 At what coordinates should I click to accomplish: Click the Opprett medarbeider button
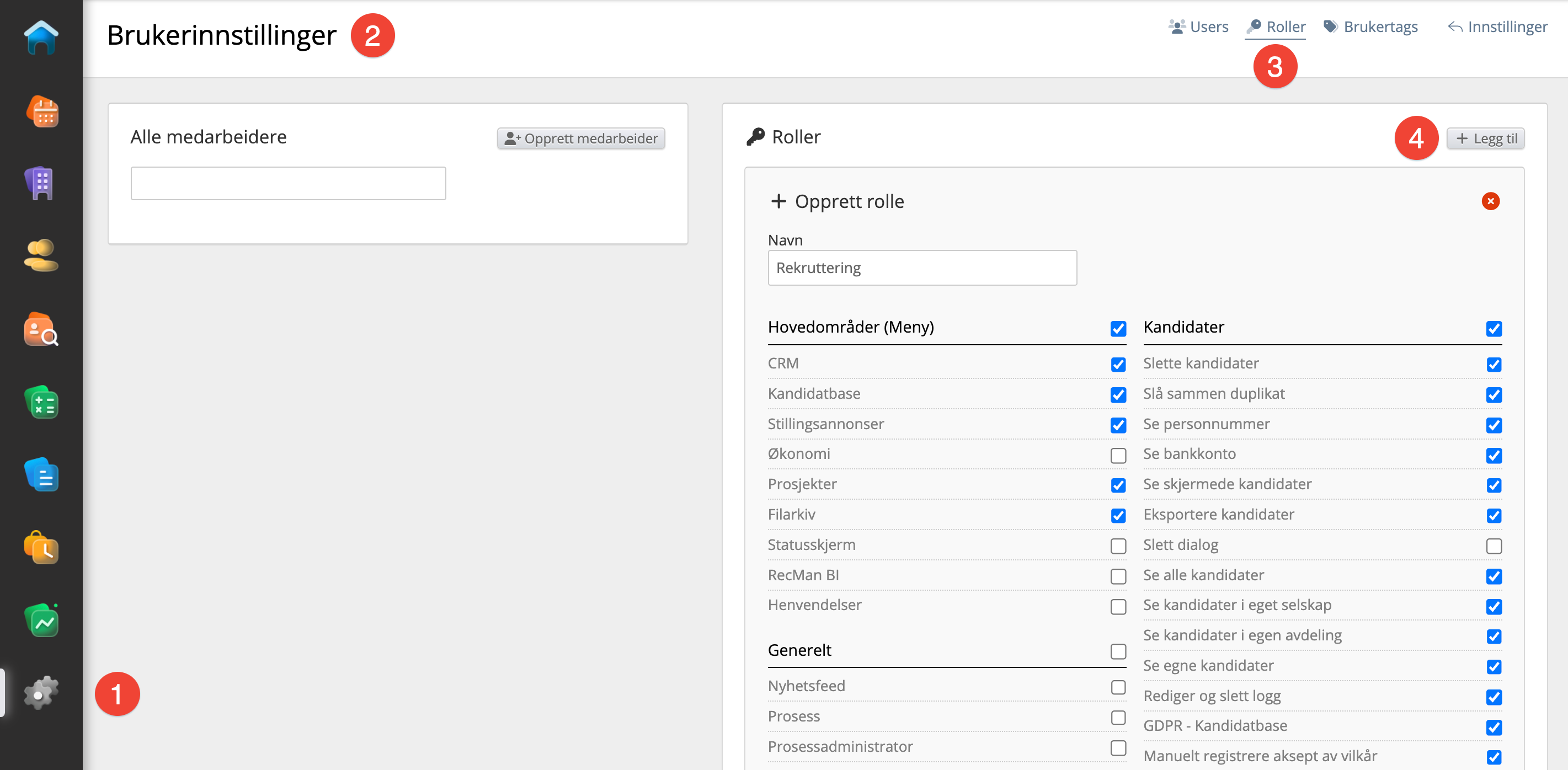tap(581, 138)
